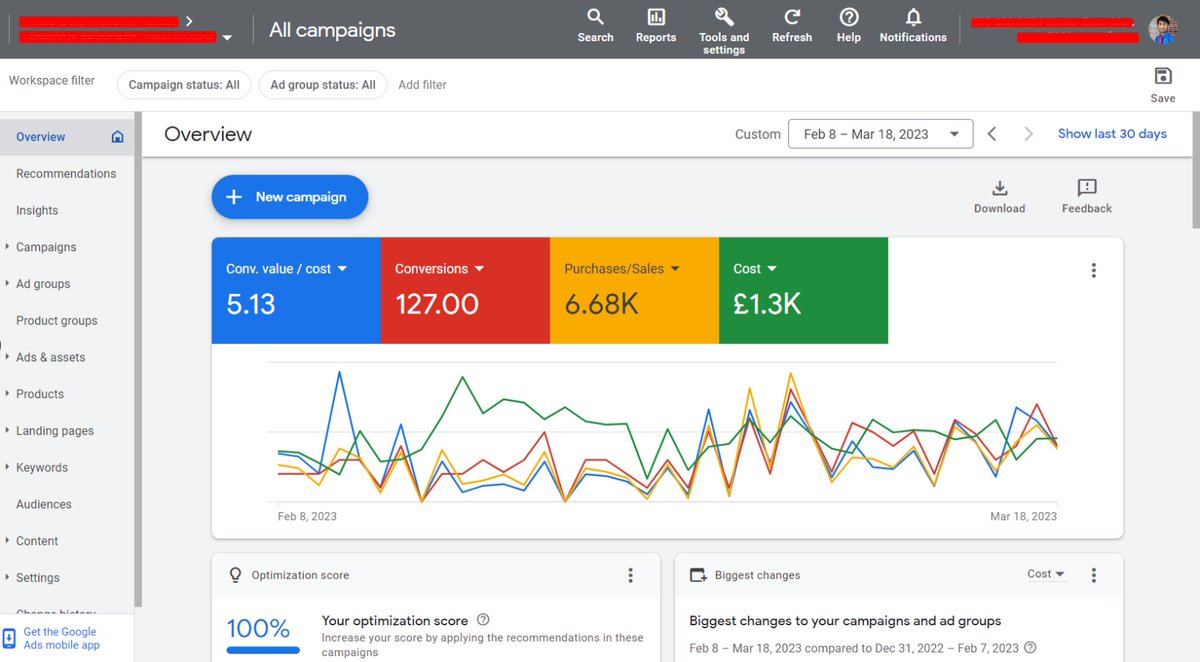
Task: Open Recommendations in the sidebar
Action: 67,174
